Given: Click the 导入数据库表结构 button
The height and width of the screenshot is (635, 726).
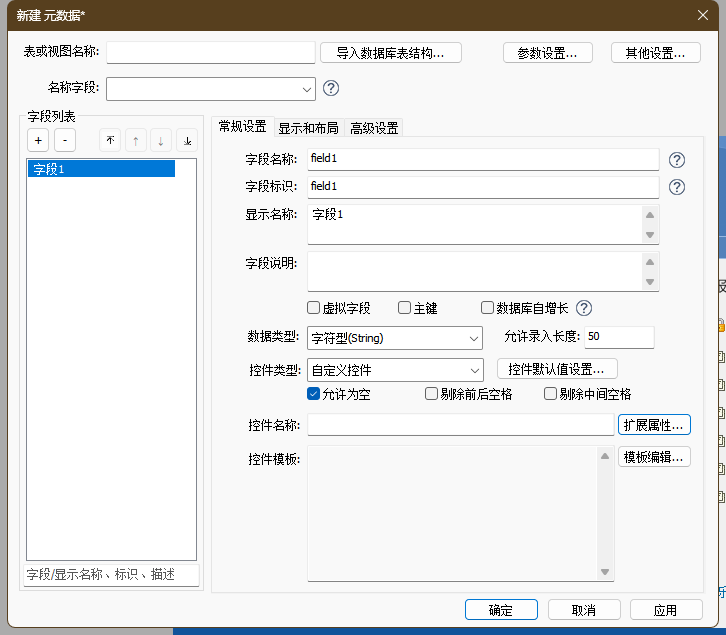Looking at the screenshot, I should [x=398, y=53].
